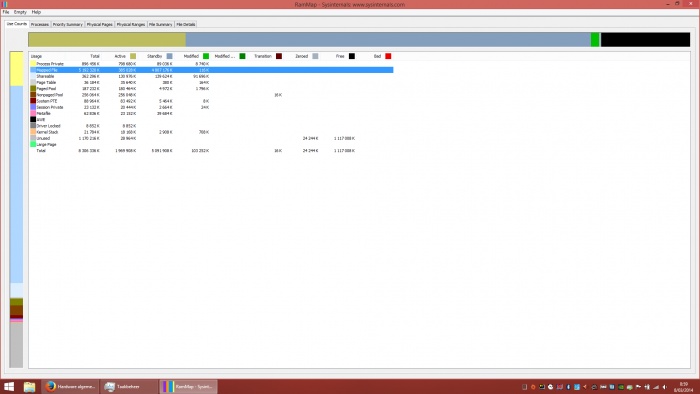Viewport: 700px width, 394px height.
Task: Open the Empty menu
Action: 20,12
